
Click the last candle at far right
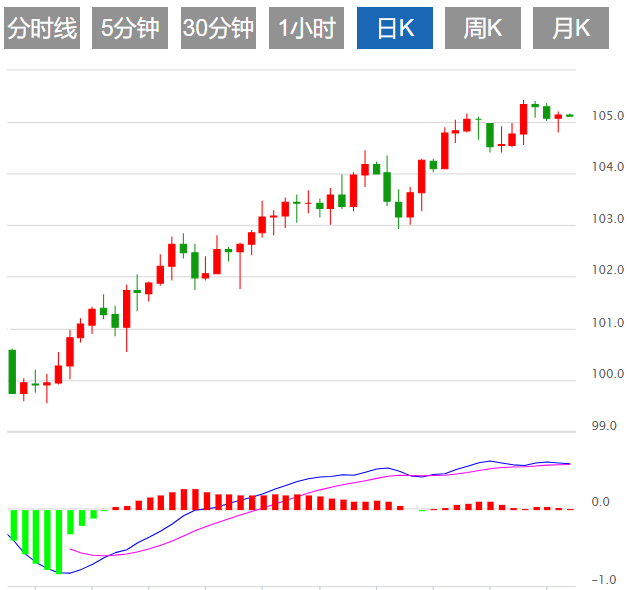570,116
